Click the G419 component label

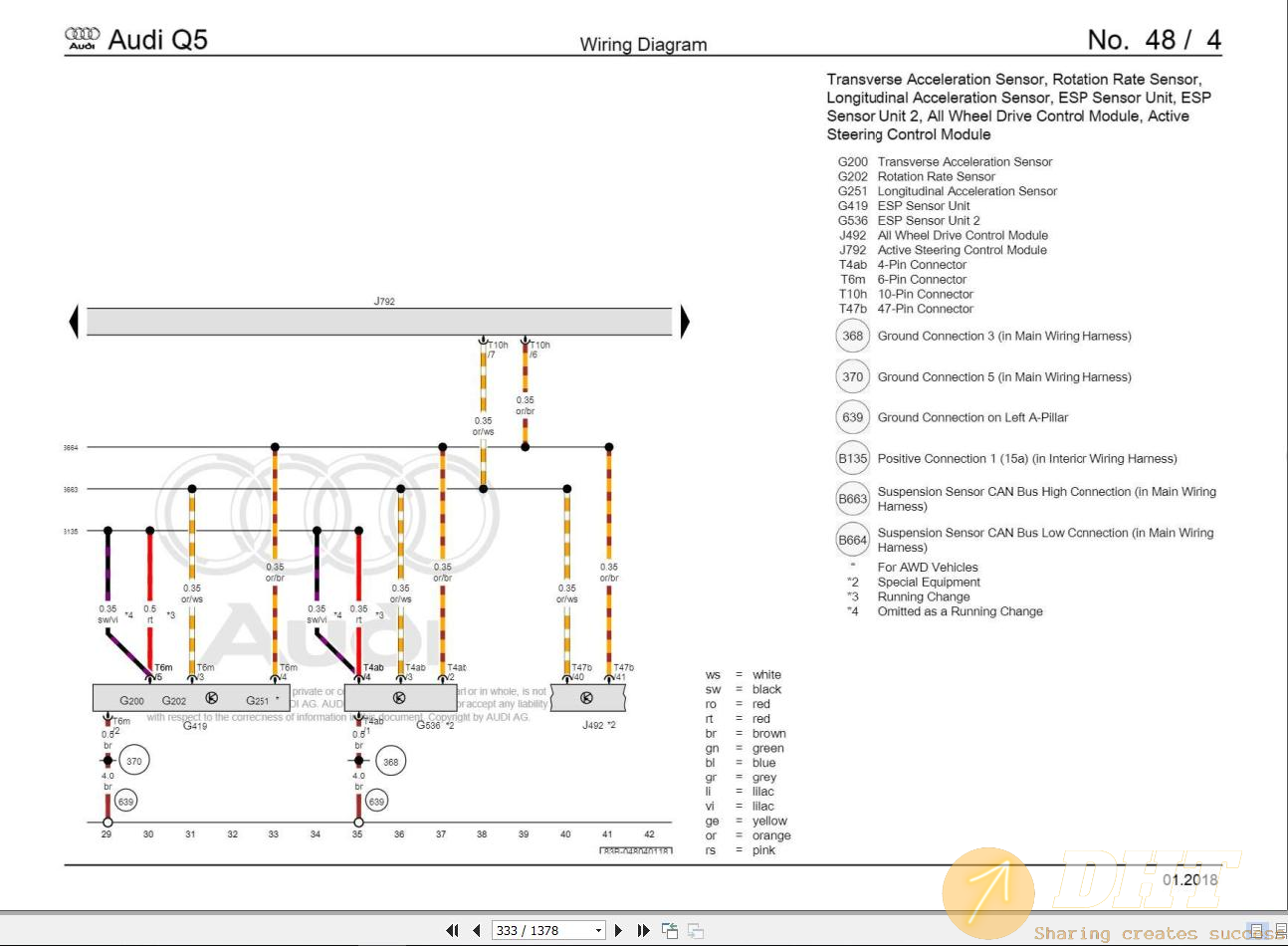(195, 726)
